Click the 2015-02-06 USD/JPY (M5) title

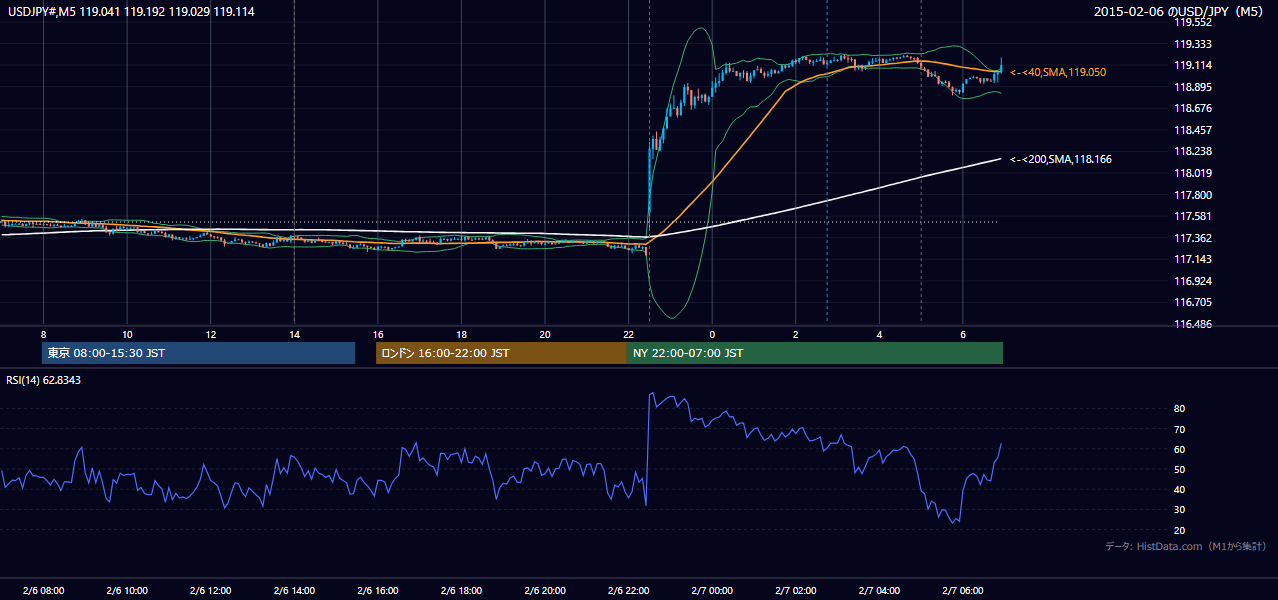1180,11
